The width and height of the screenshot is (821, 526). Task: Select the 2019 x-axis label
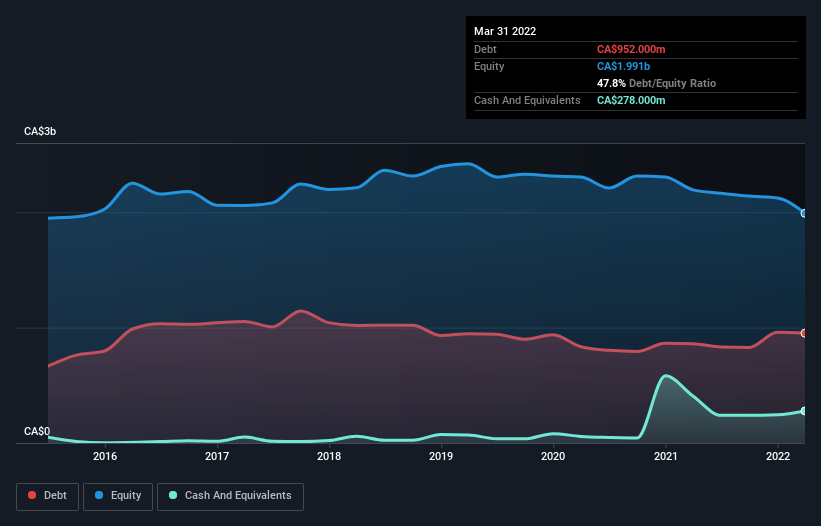441,456
